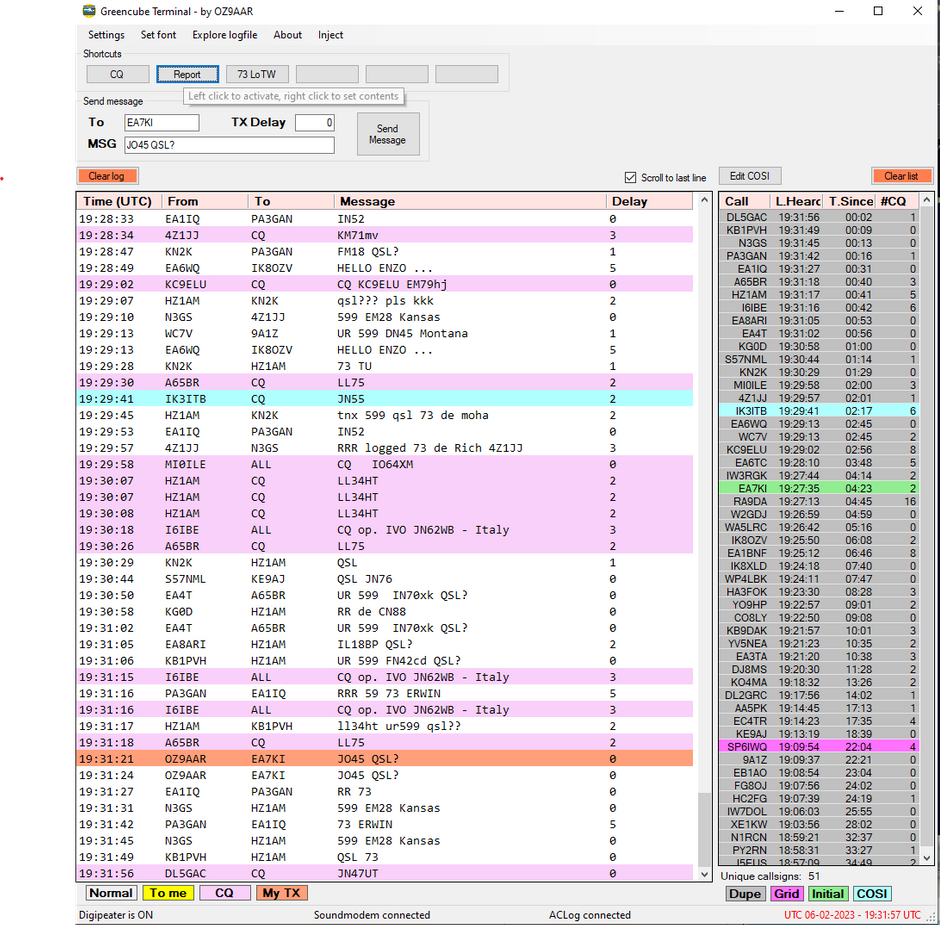Click the orange Clear log button
Viewport: 940px width, 925px height.
pyautogui.click(x=107, y=176)
